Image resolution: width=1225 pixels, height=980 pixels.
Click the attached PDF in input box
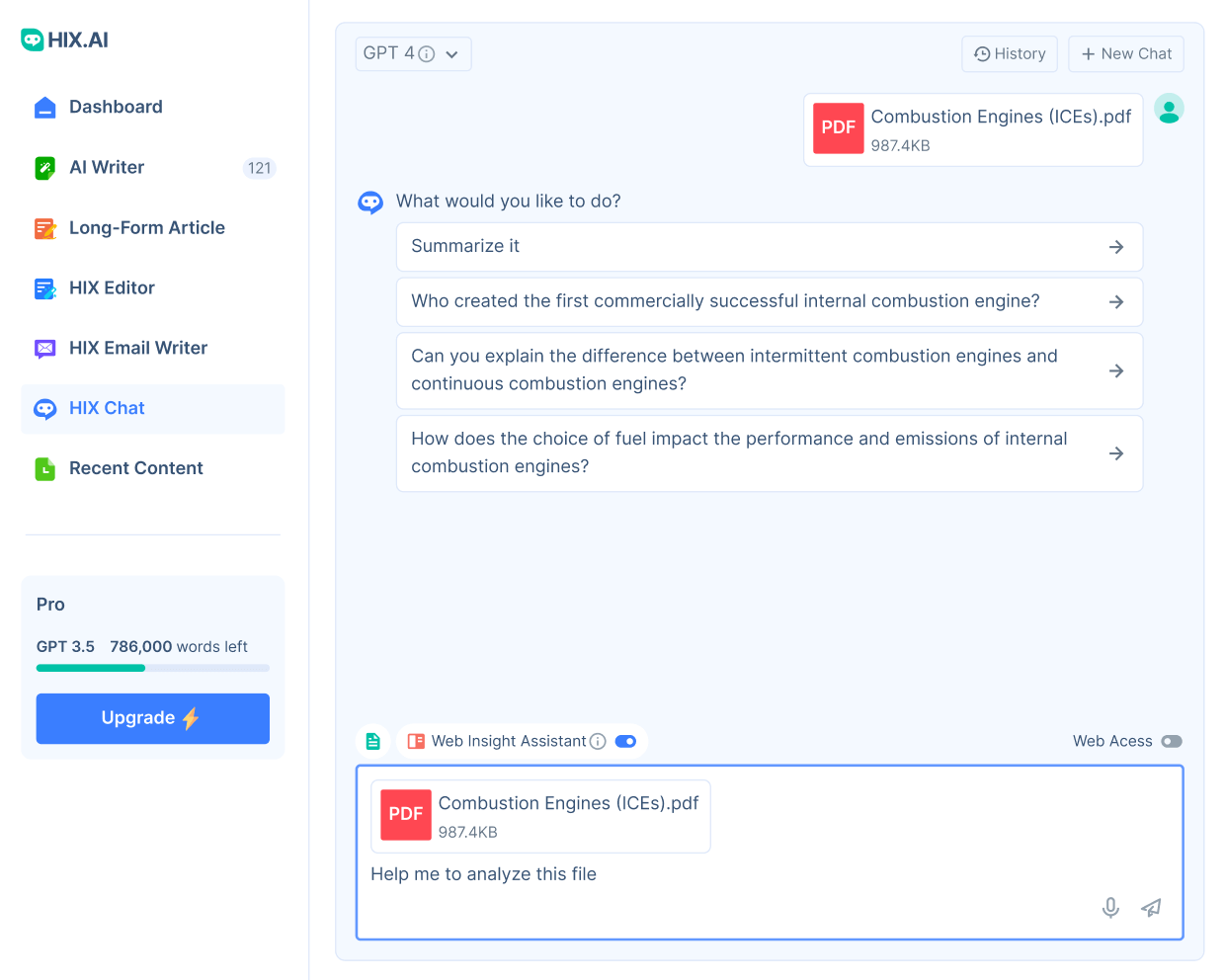[x=540, y=817]
